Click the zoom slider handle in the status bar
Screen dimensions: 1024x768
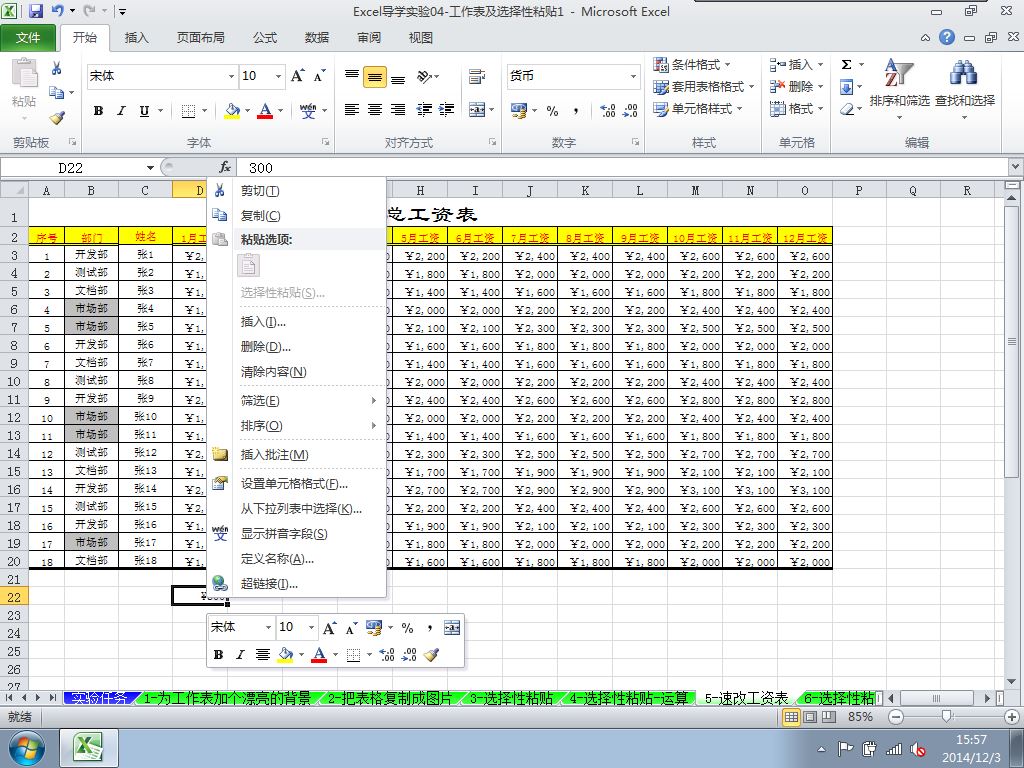point(946,717)
